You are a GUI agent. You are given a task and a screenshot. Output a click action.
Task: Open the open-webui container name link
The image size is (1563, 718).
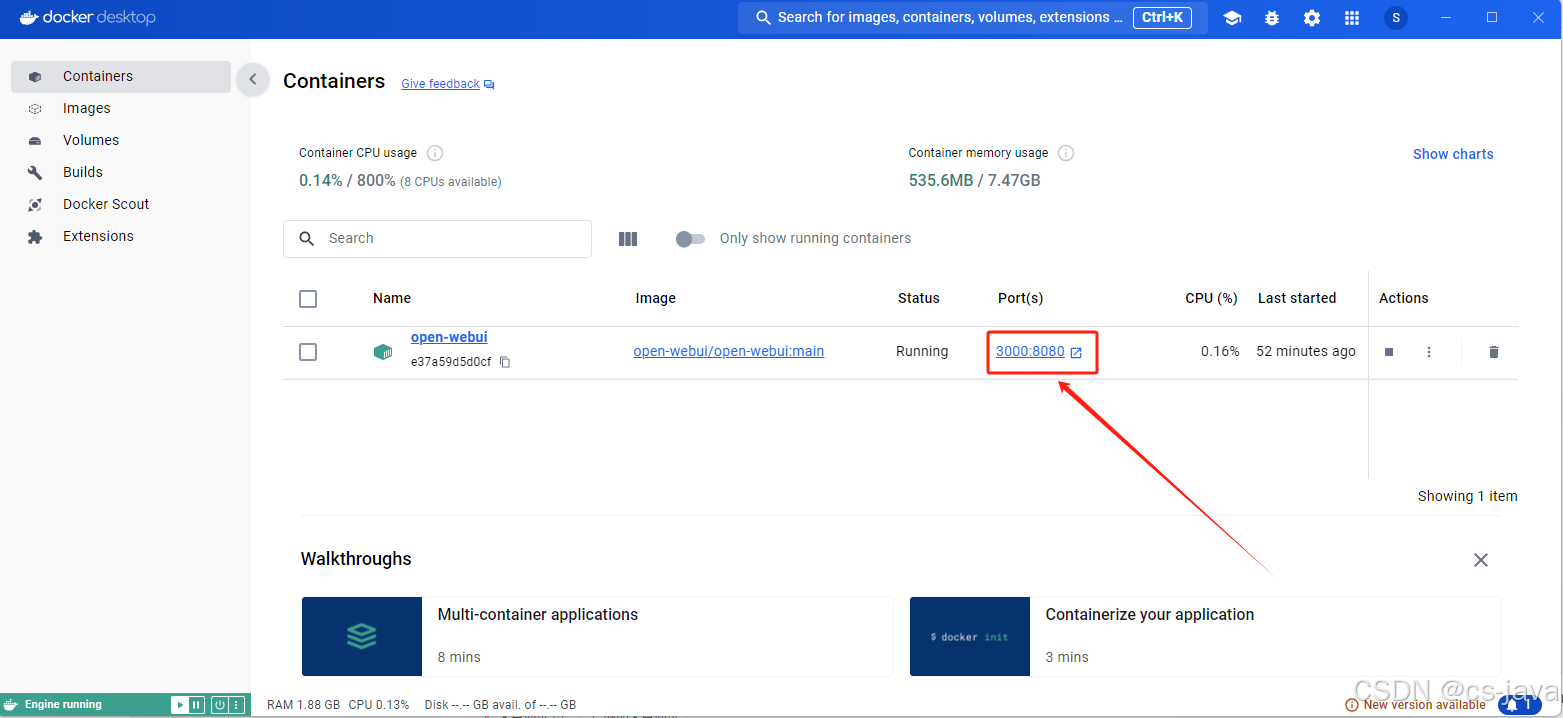[449, 337]
